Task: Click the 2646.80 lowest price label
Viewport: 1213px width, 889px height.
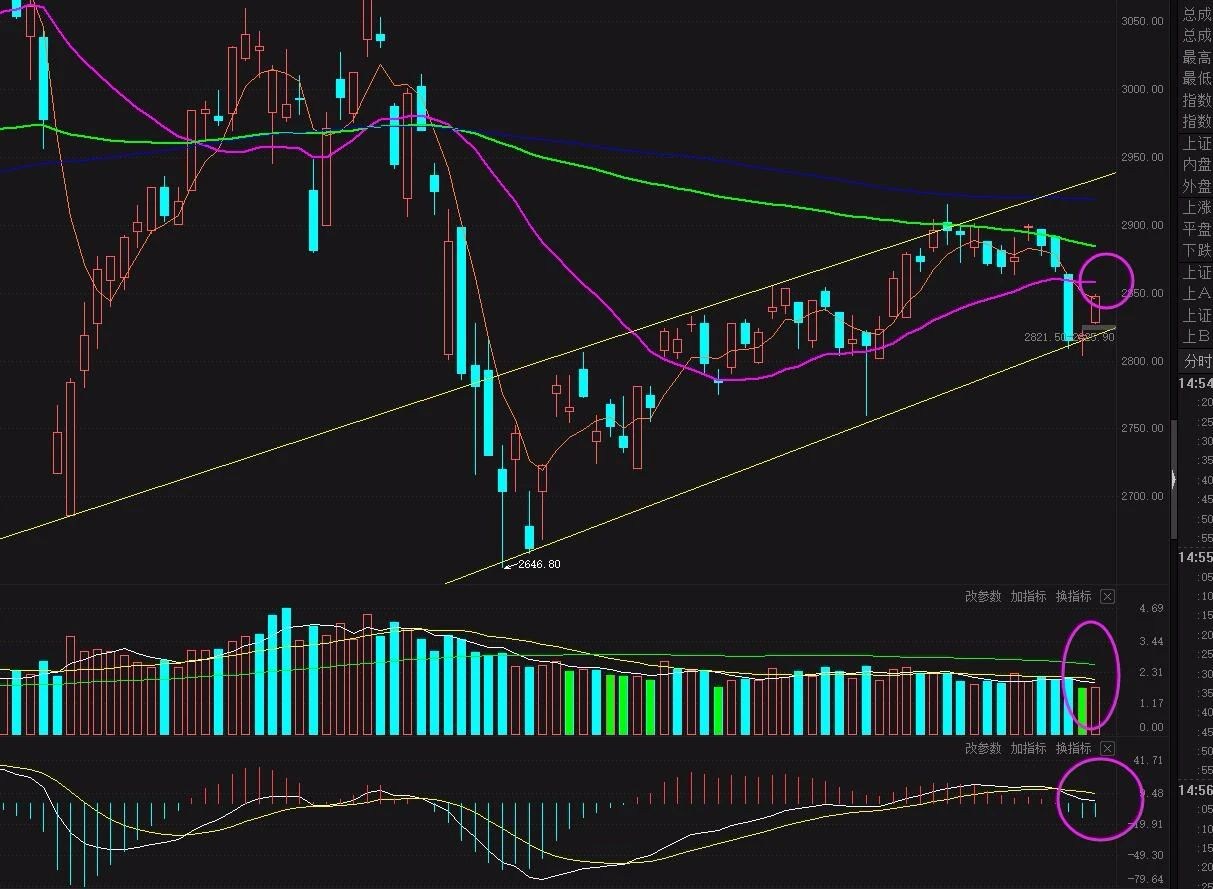Action: (539, 564)
